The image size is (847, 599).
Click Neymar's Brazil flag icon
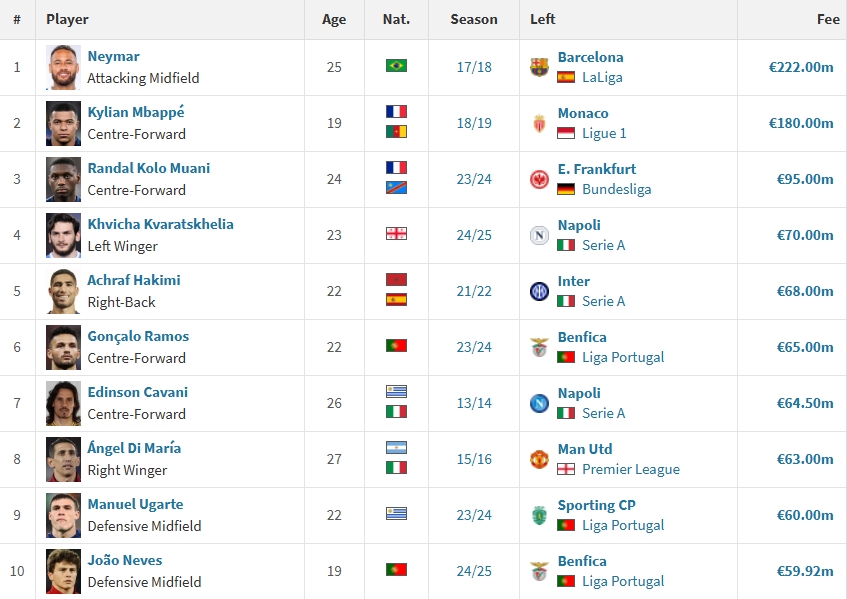tap(396, 66)
